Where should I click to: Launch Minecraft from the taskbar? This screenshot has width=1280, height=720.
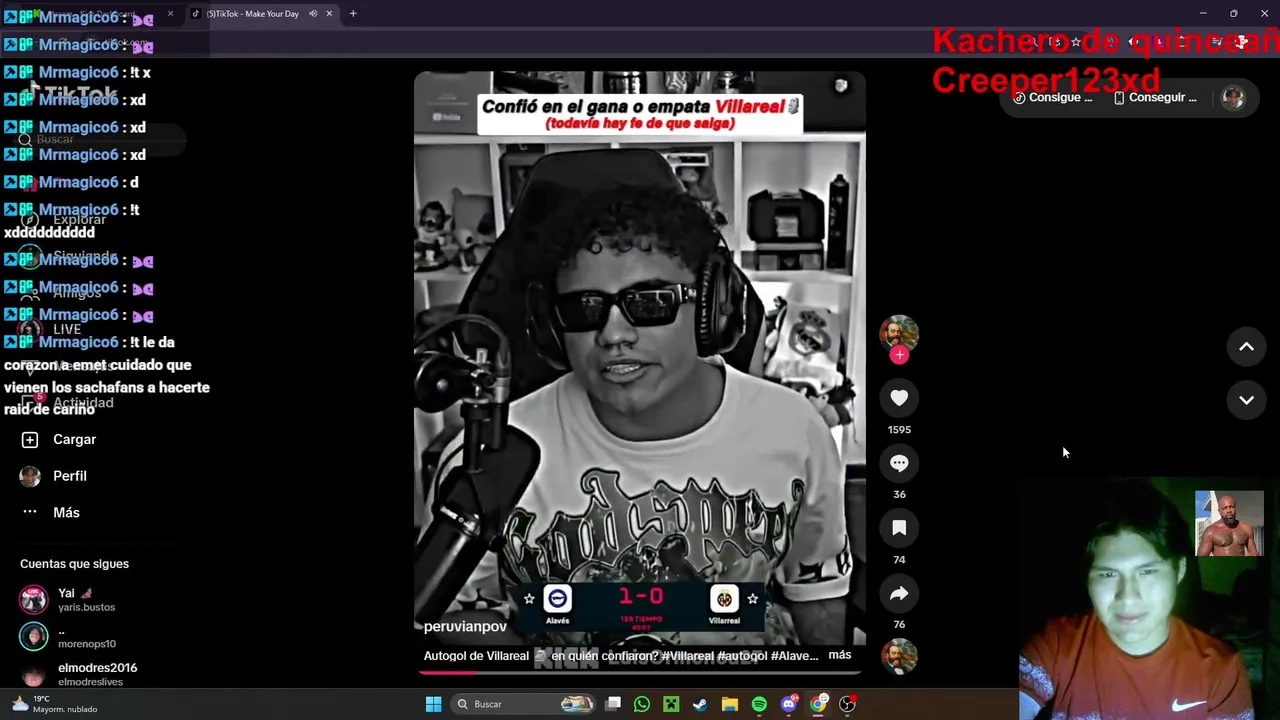click(671, 704)
